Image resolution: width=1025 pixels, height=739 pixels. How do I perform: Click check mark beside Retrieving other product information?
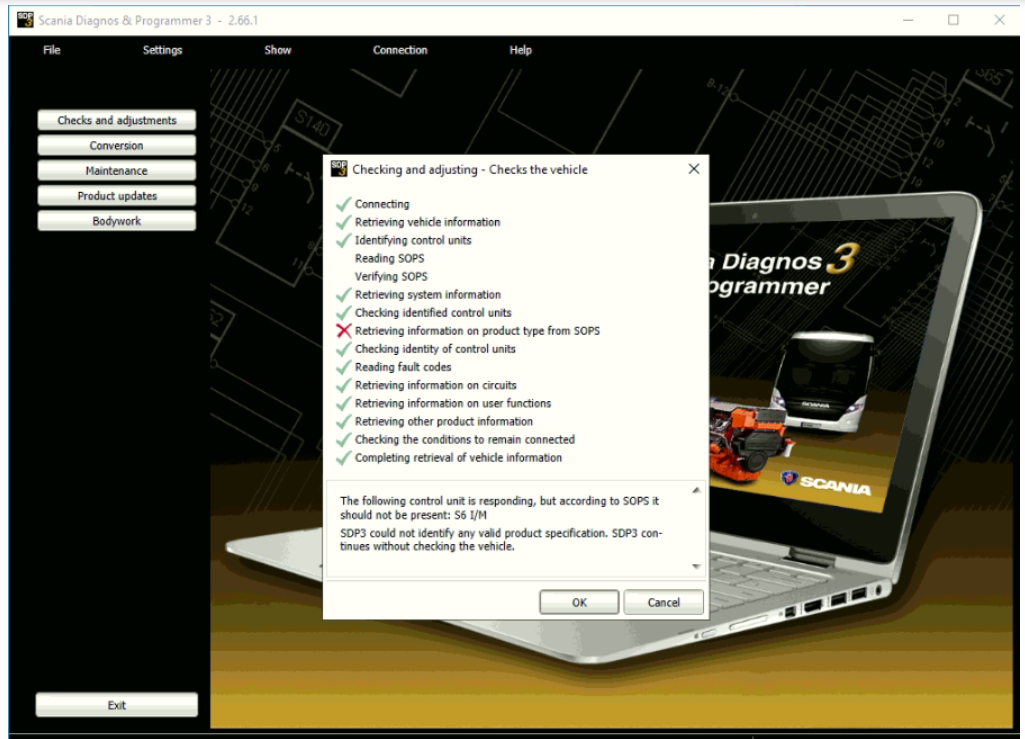click(x=344, y=422)
